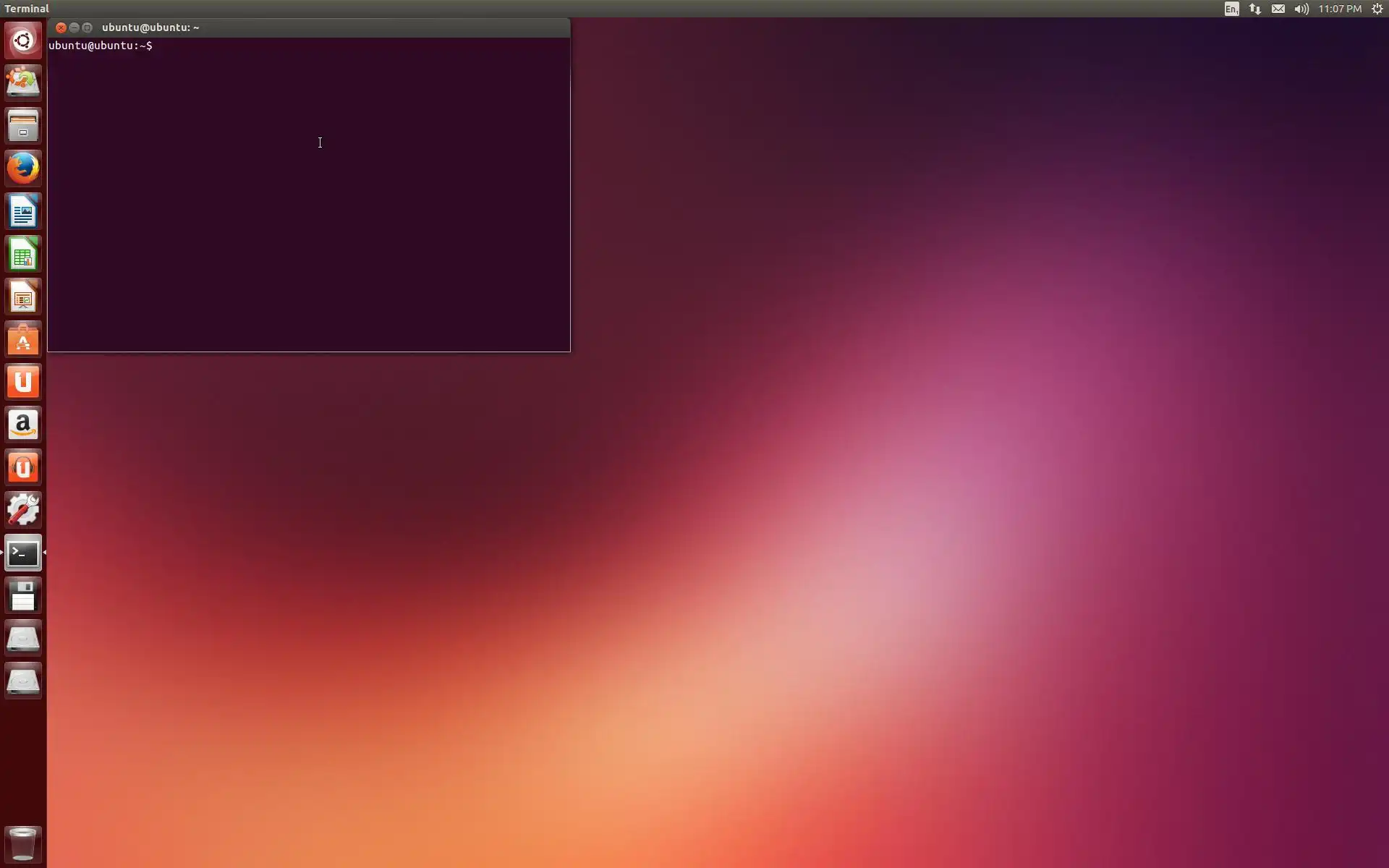Viewport: 1389px width, 868px height.
Task: Open the Trash at launcher bottom
Action: 23,843
